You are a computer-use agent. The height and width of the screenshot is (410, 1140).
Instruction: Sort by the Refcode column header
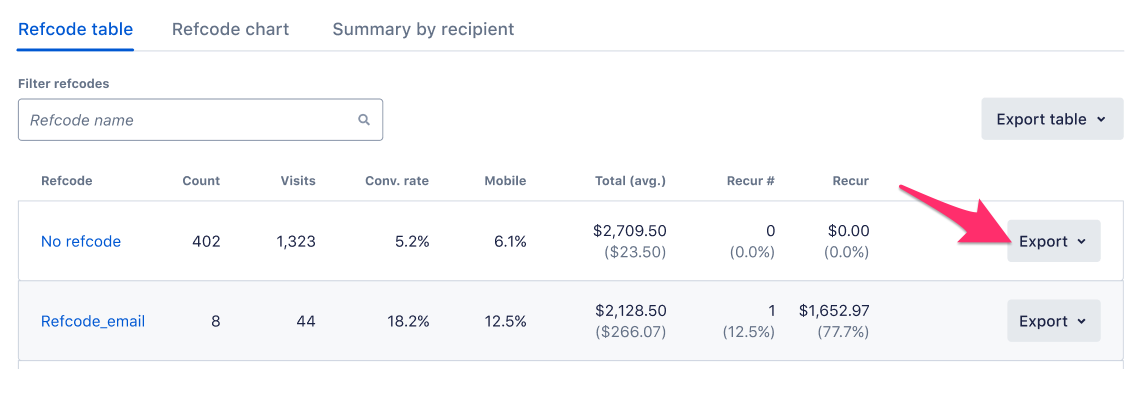[67, 181]
